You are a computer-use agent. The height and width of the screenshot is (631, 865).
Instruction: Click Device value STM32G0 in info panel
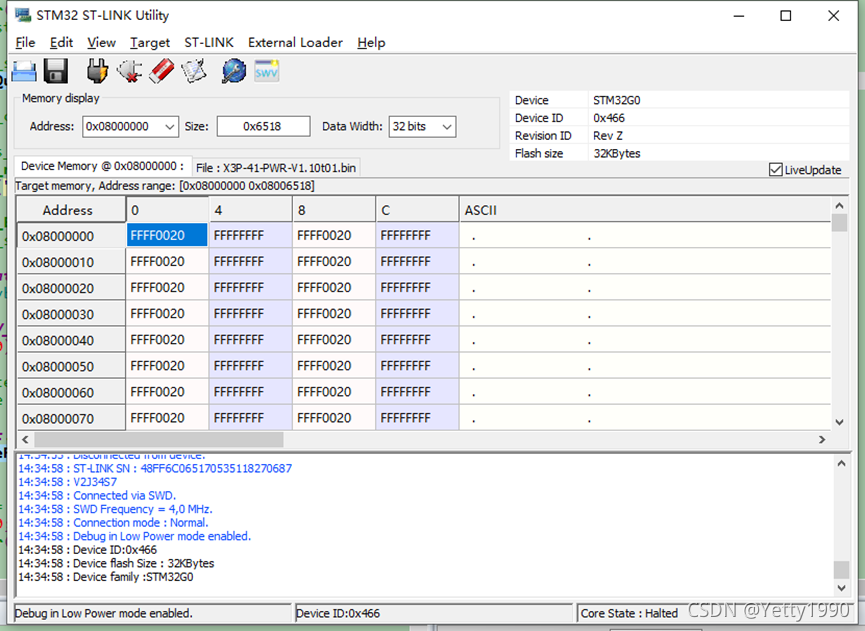click(617, 100)
